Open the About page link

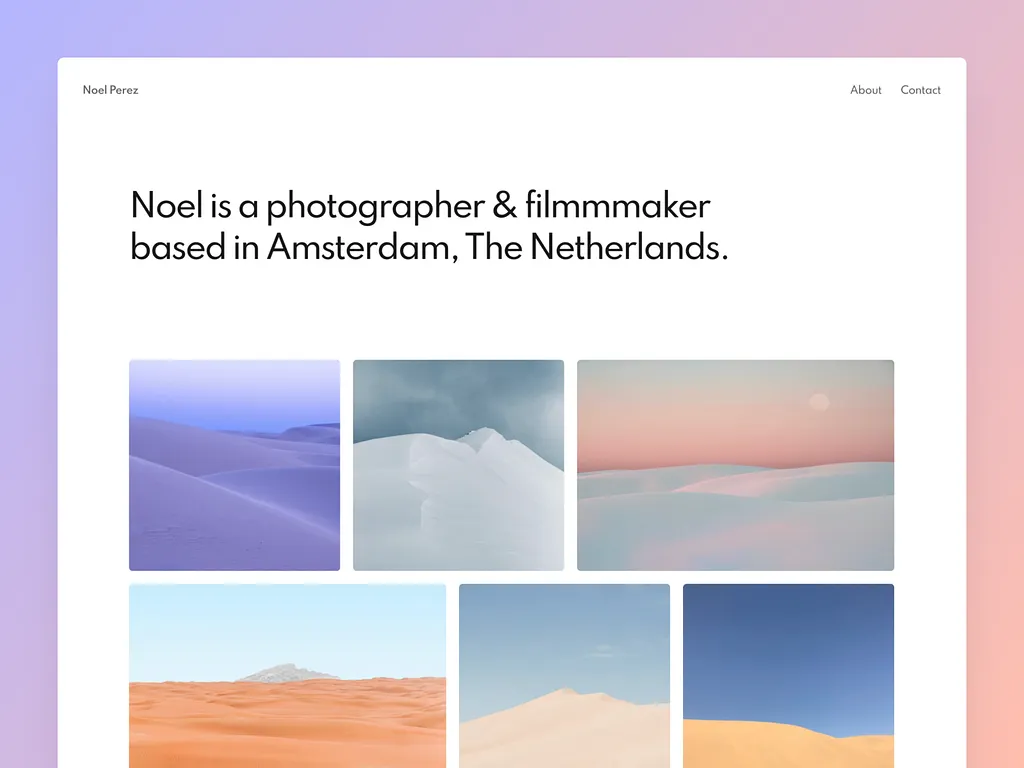click(x=865, y=90)
